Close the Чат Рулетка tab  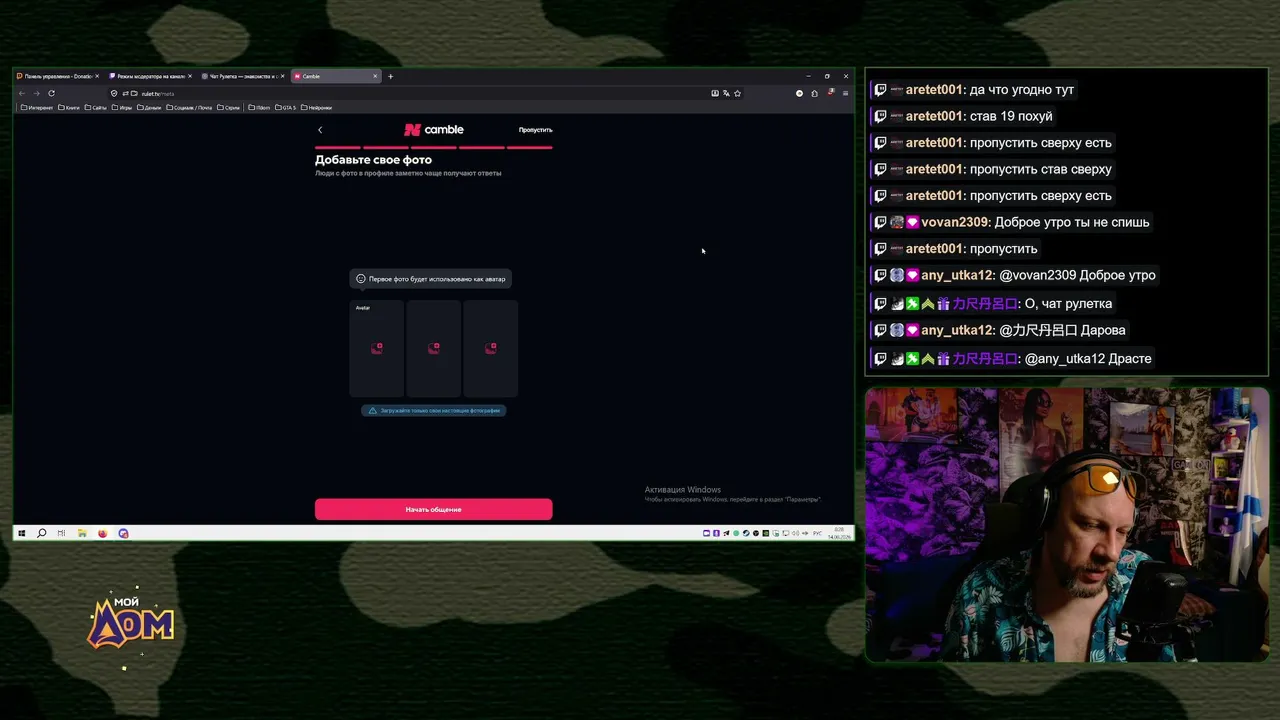point(282,76)
